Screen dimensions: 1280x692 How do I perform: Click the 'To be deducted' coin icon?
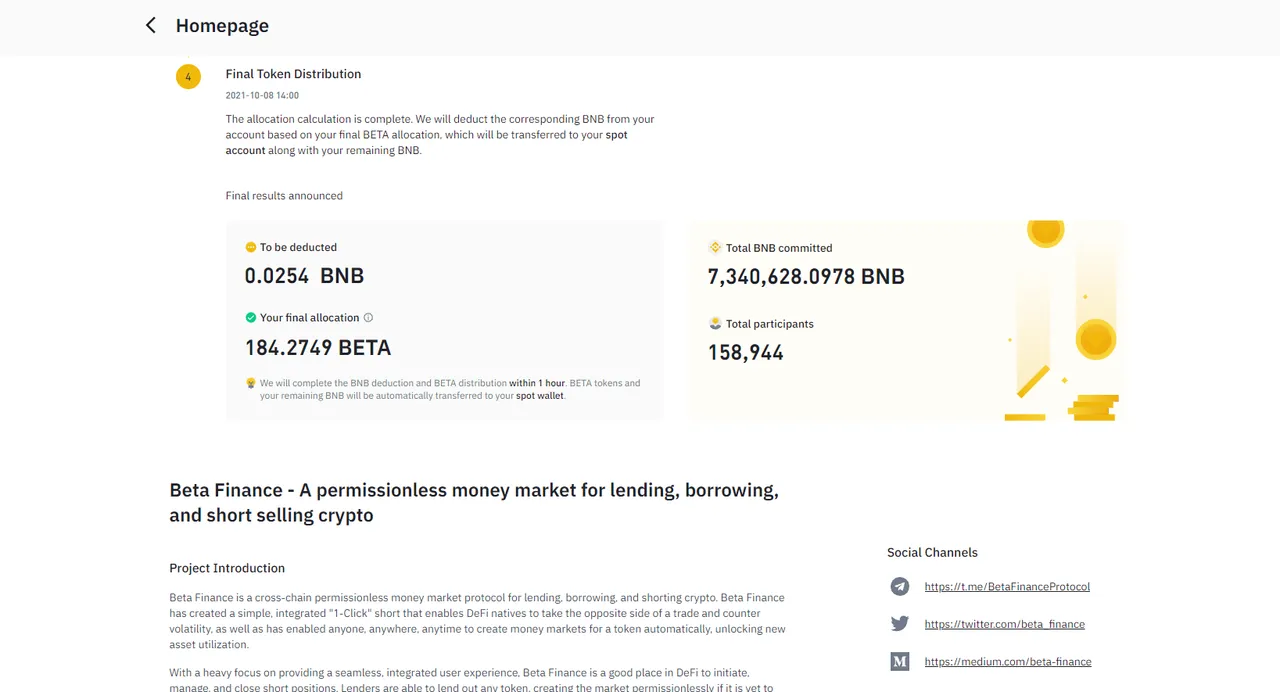(x=251, y=247)
